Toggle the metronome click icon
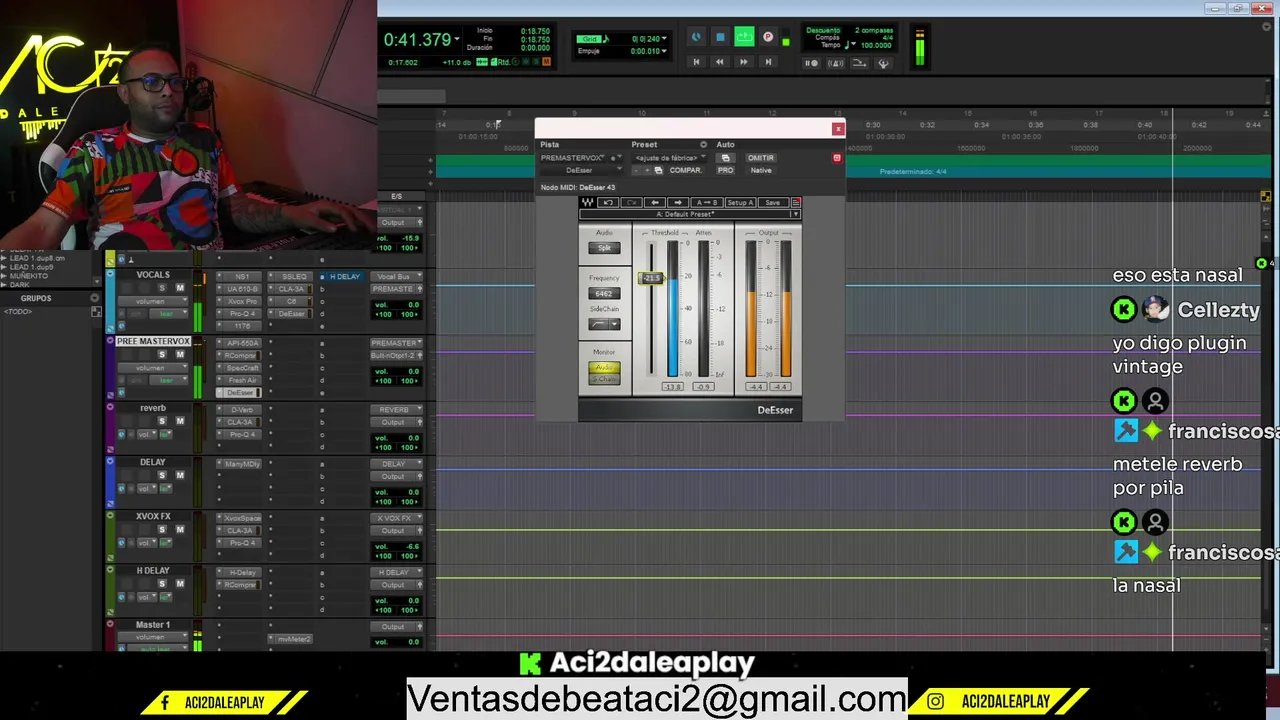 [x=836, y=63]
